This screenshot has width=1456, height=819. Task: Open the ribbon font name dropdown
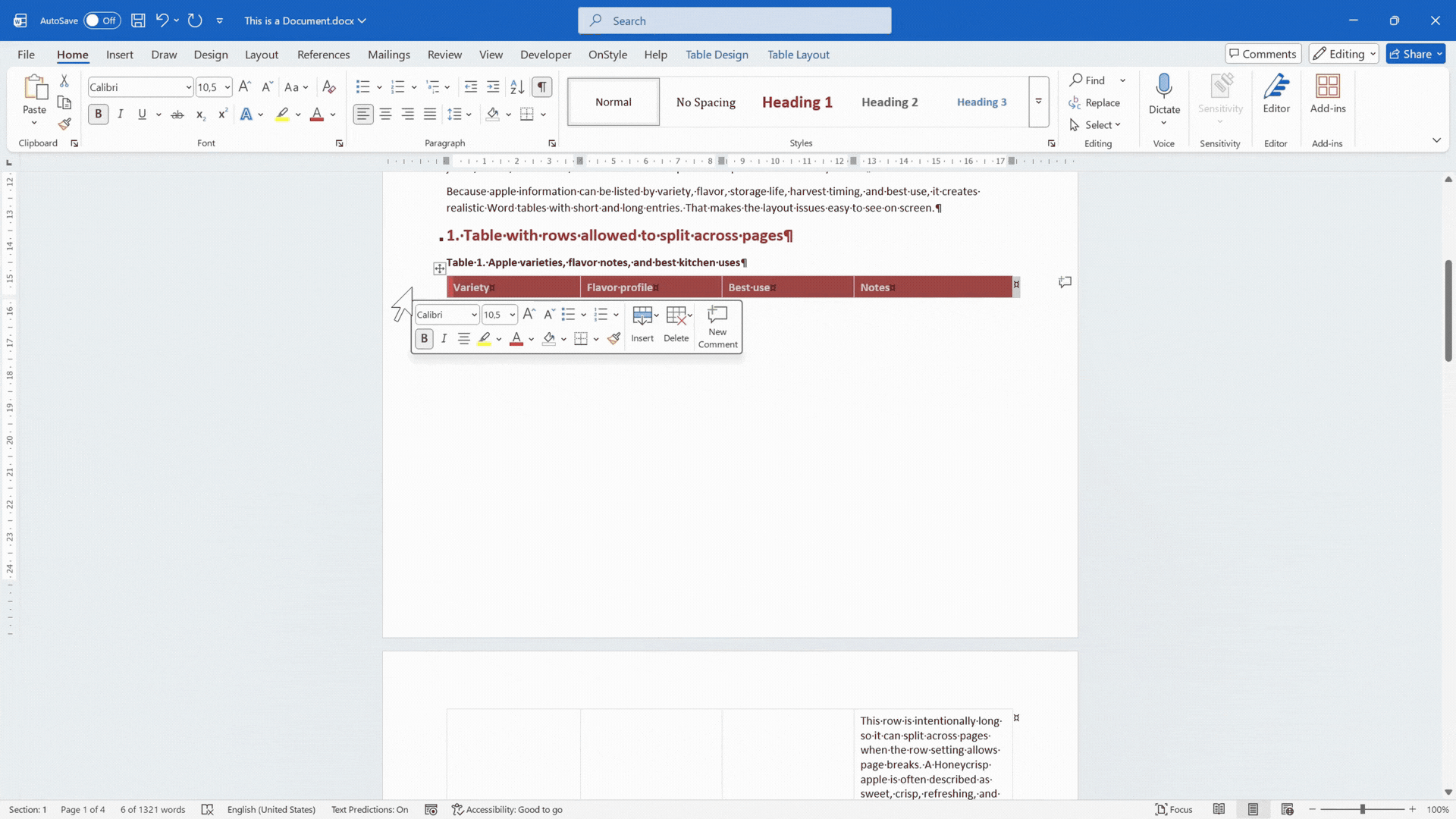188,87
